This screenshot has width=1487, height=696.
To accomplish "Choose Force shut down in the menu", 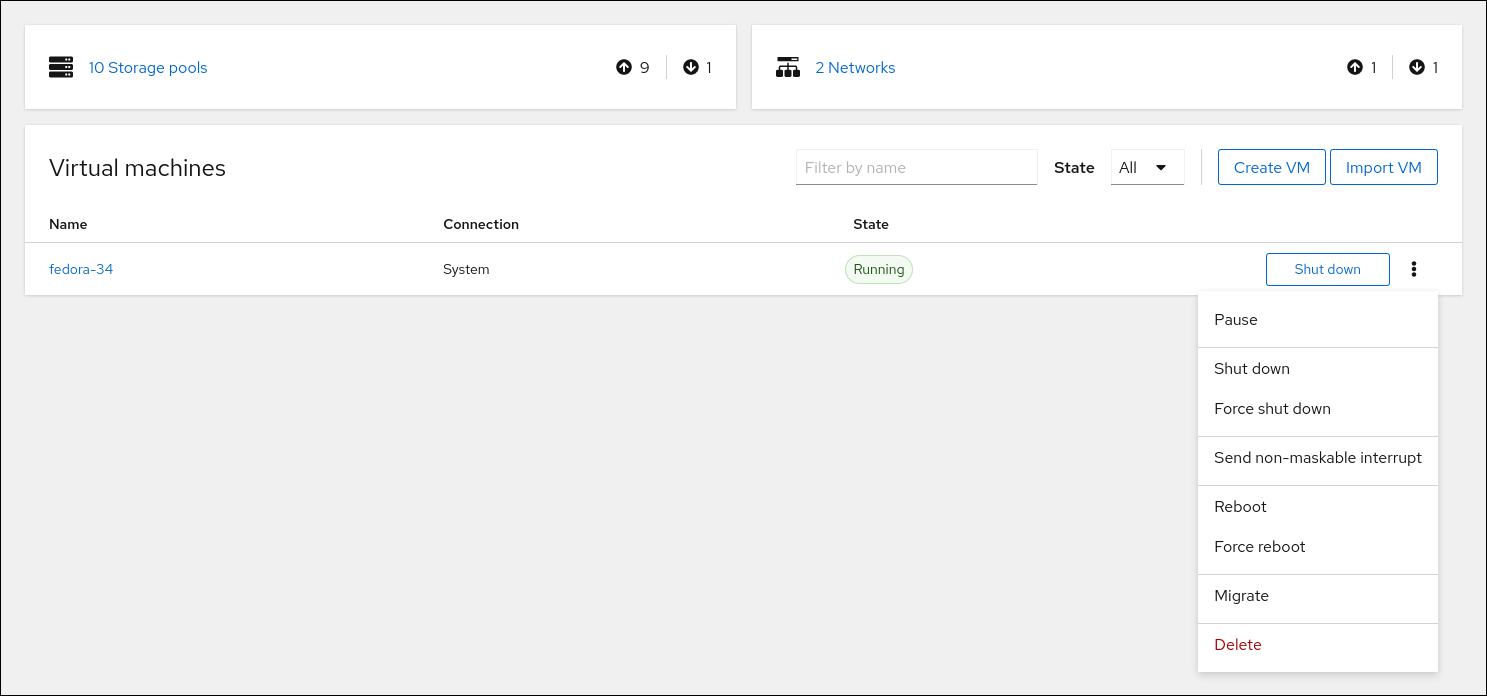I will pos(1272,409).
